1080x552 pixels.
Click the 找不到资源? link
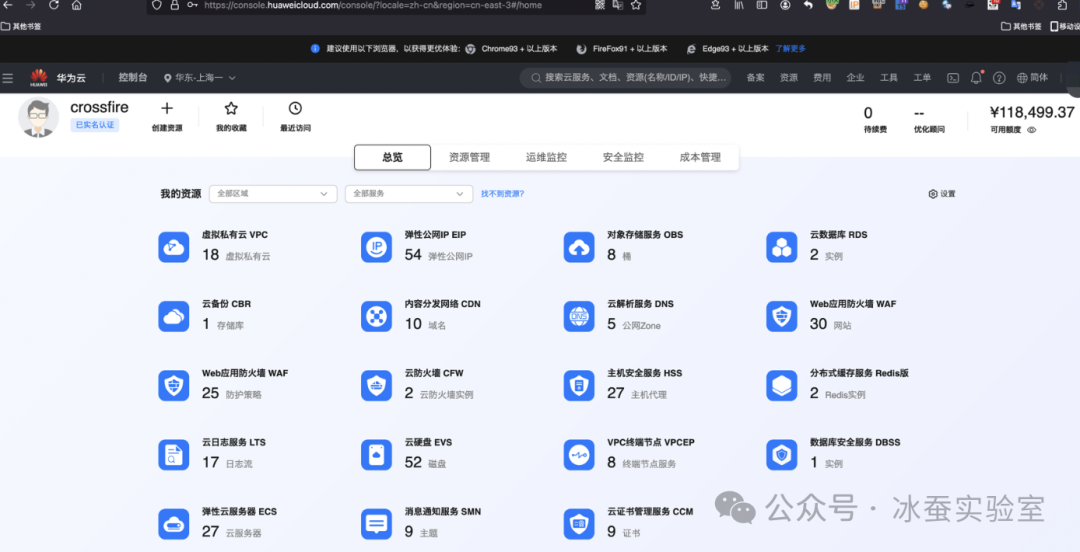pyautogui.click(x=502, y=194)
